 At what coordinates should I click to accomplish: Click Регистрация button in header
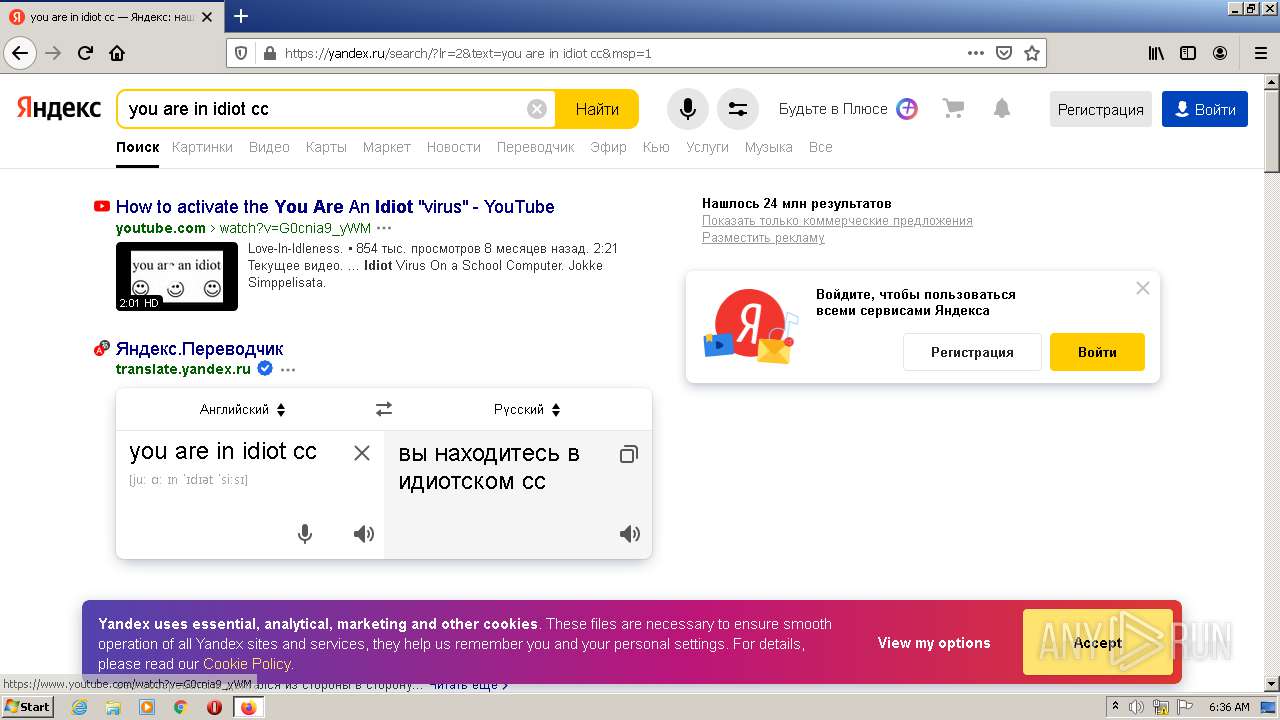(1100, 109)
